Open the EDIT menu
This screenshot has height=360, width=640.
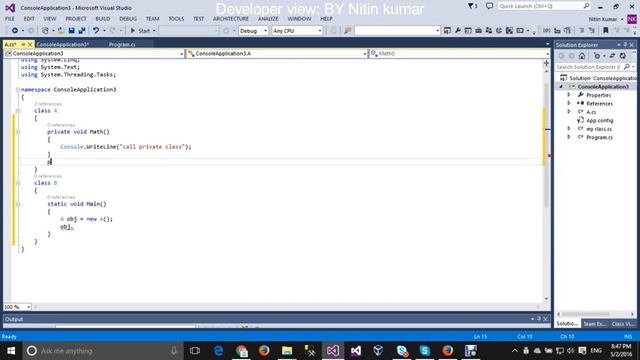[29, 19]
